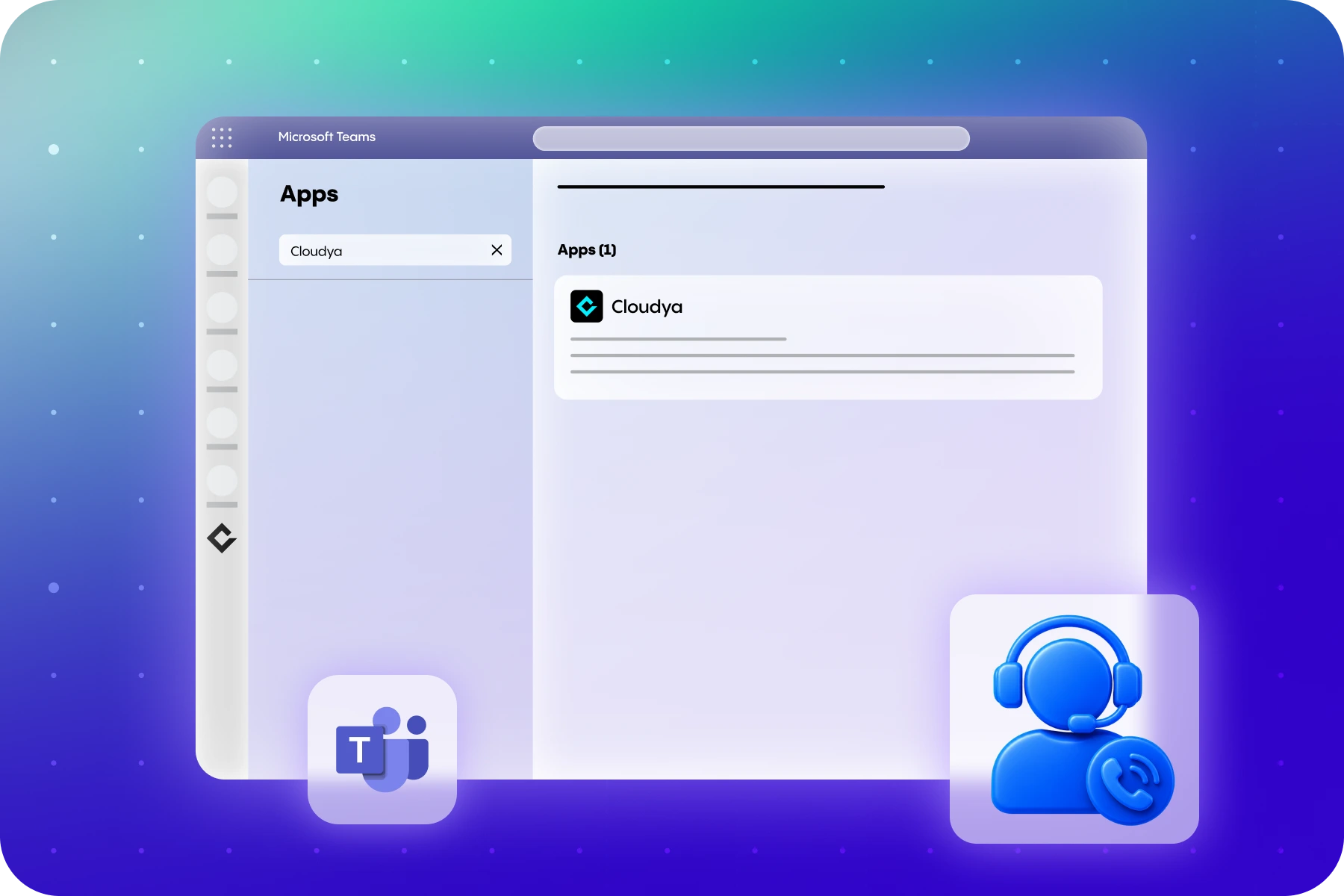
Task: Open the Cloudya app result card
Action: [x=828, y=337]
